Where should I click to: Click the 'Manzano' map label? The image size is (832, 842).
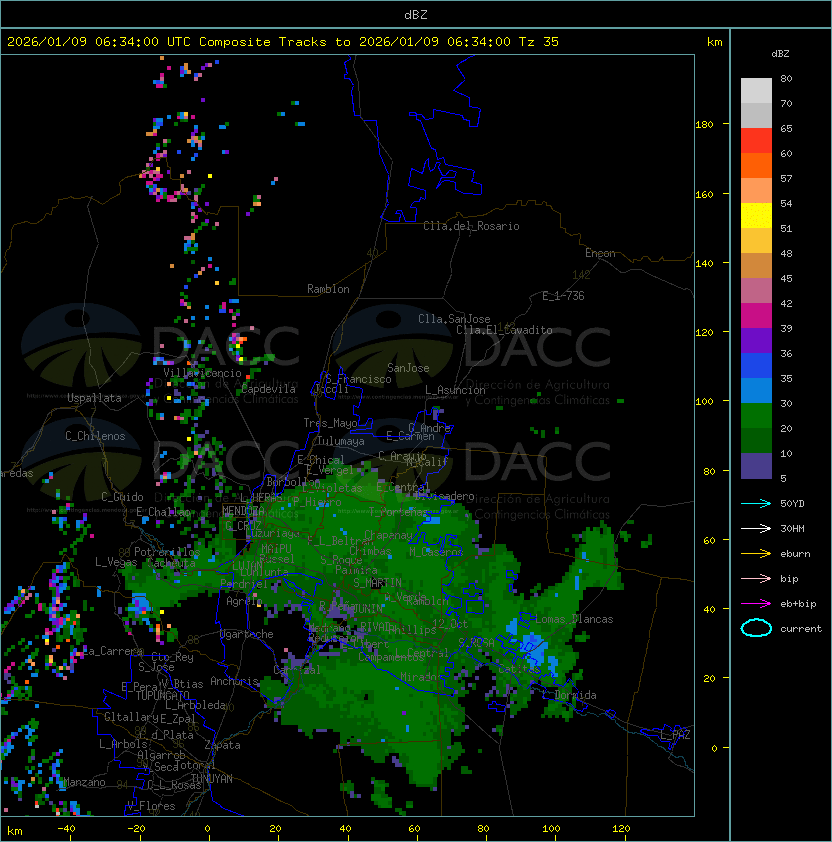84,782
